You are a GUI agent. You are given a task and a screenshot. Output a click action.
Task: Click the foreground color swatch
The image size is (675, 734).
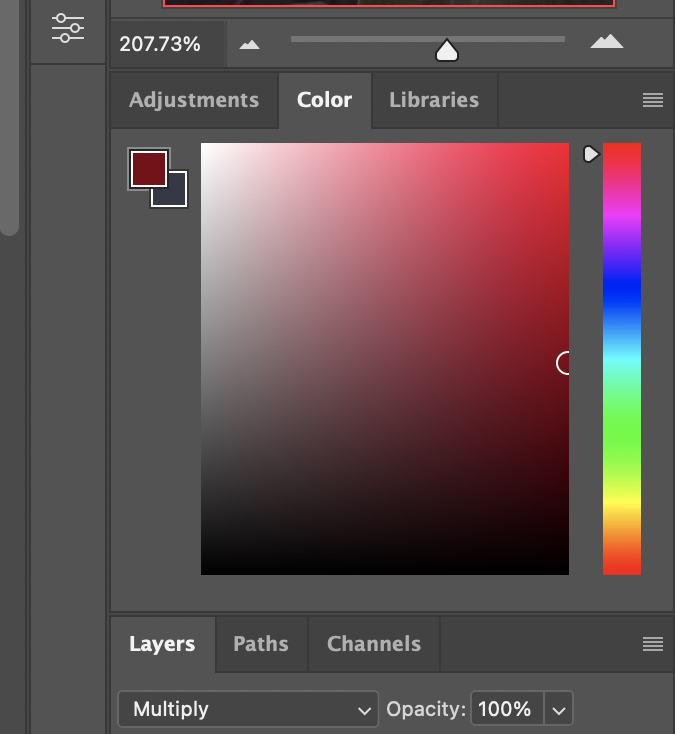point(147,168)
